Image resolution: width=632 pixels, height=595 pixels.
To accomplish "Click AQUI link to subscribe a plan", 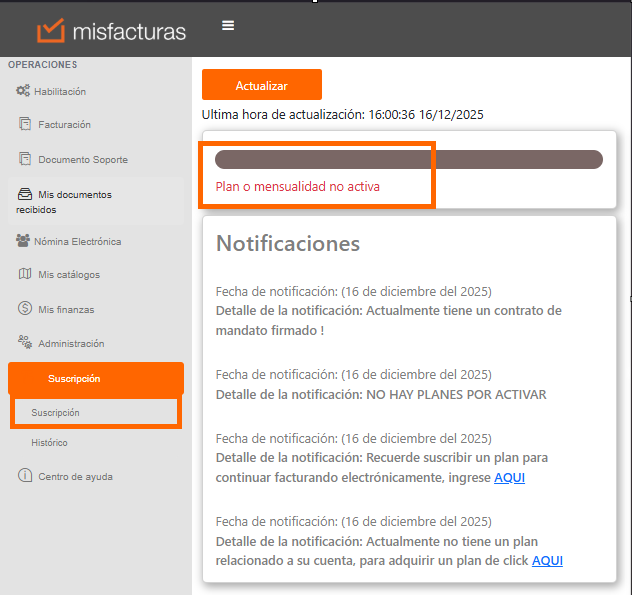I will pyautogui.click(x=509, y=477).
